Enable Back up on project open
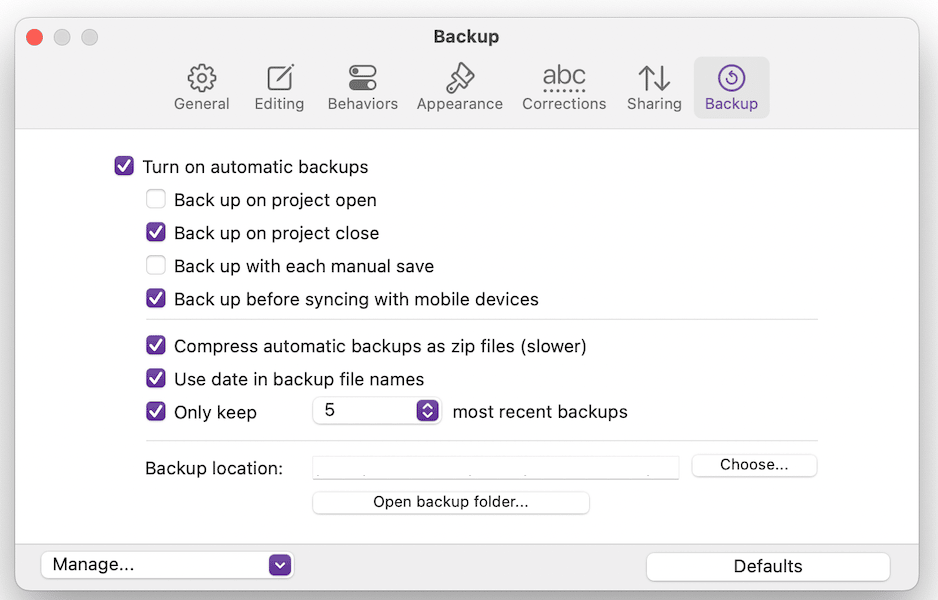 156,199
